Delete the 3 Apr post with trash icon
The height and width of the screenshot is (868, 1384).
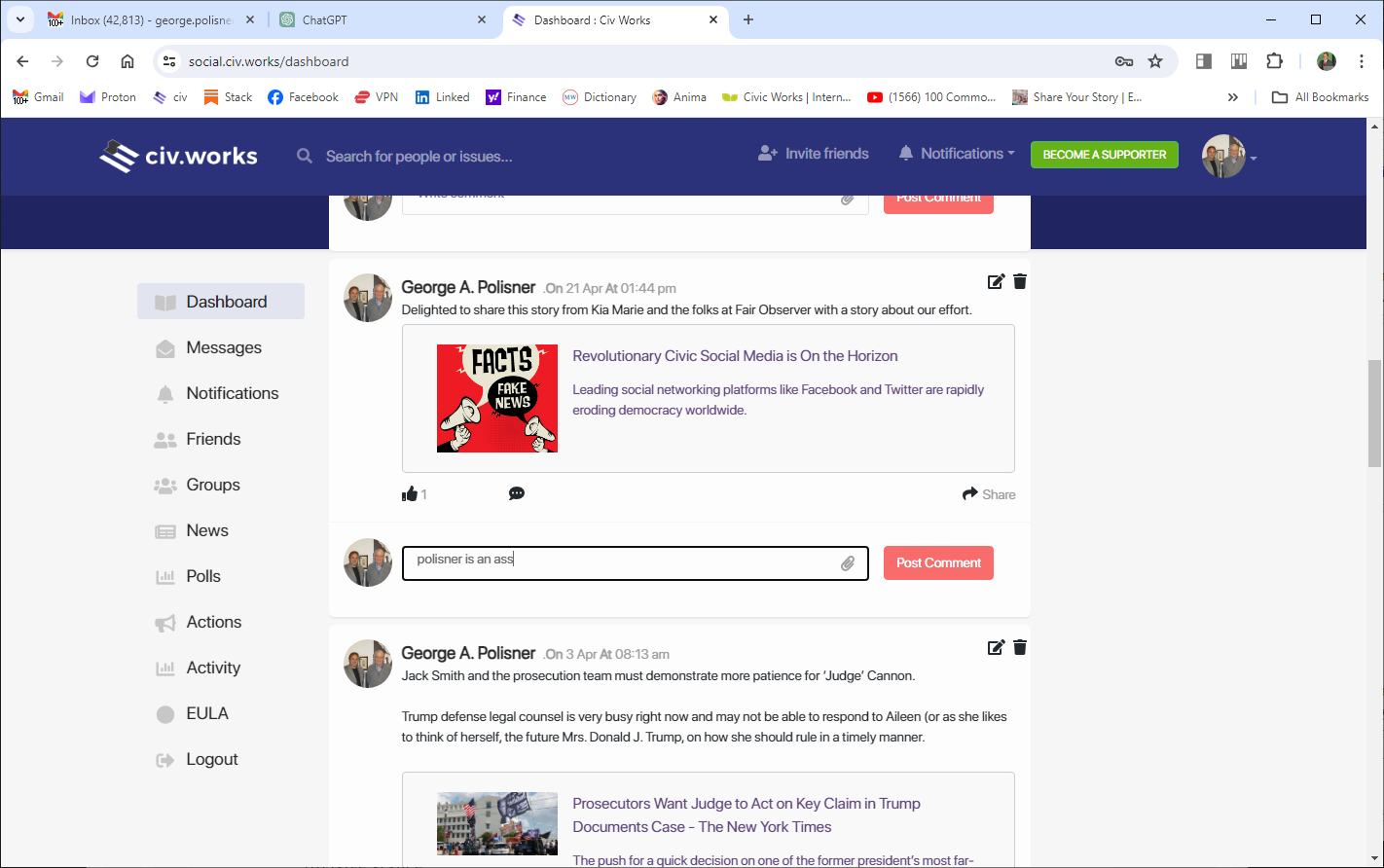[1020, 648]
